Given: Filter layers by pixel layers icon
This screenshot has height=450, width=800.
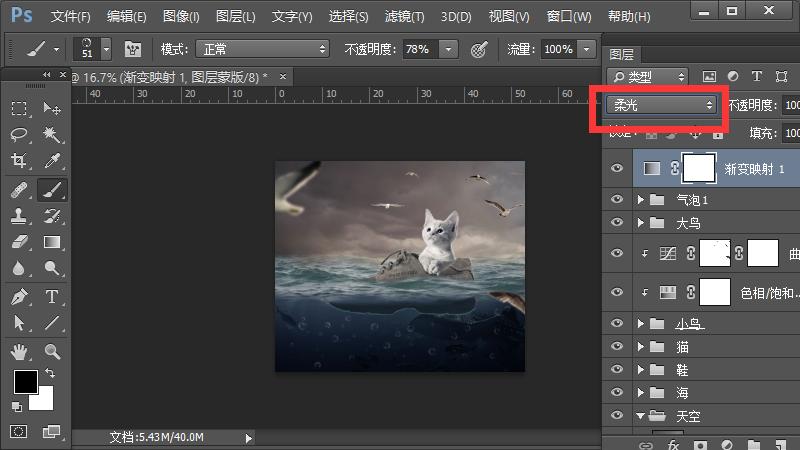Looking at the screenshot, I should click(x=709, y=77).
